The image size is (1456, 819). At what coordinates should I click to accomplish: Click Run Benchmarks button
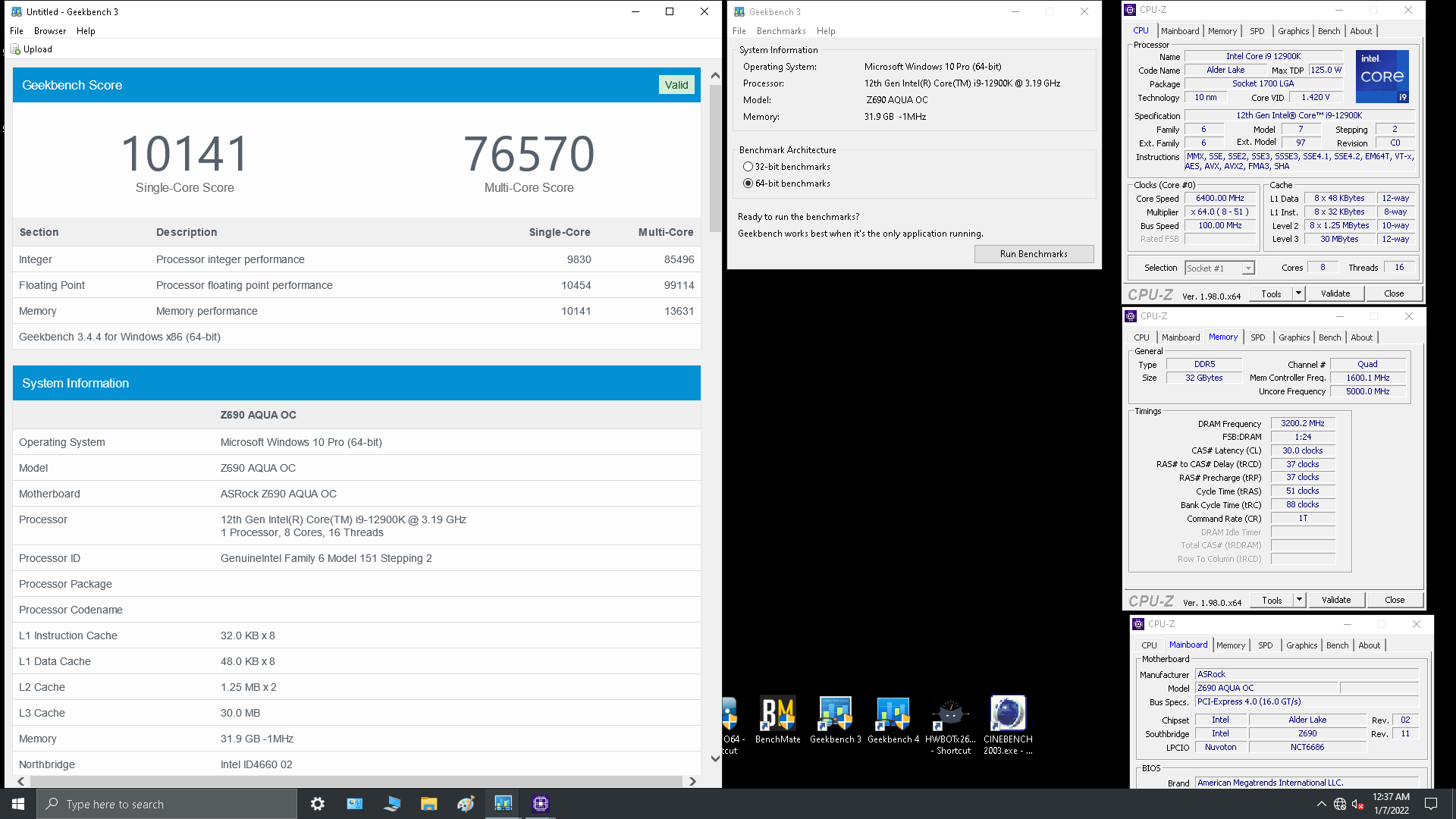[1034, 254]
